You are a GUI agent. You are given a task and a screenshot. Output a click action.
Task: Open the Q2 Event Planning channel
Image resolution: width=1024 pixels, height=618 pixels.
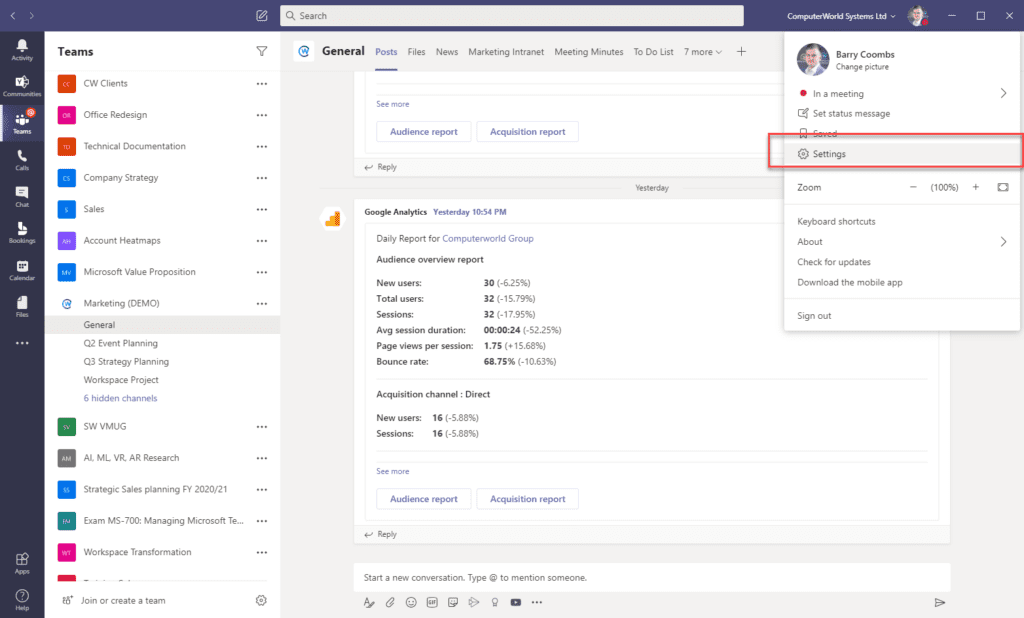pos(120,343)
